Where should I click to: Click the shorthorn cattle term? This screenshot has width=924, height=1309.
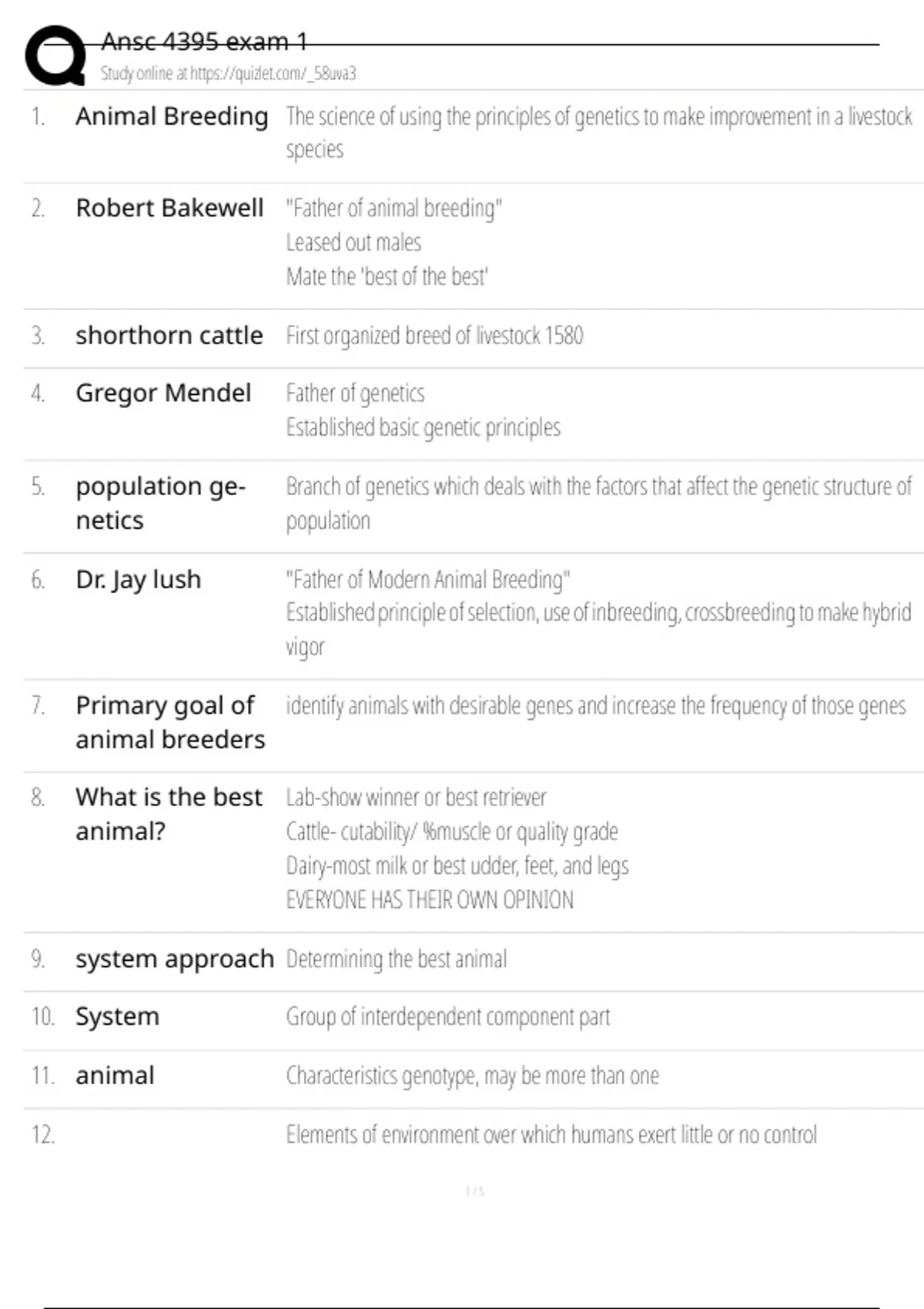[169, 336]
